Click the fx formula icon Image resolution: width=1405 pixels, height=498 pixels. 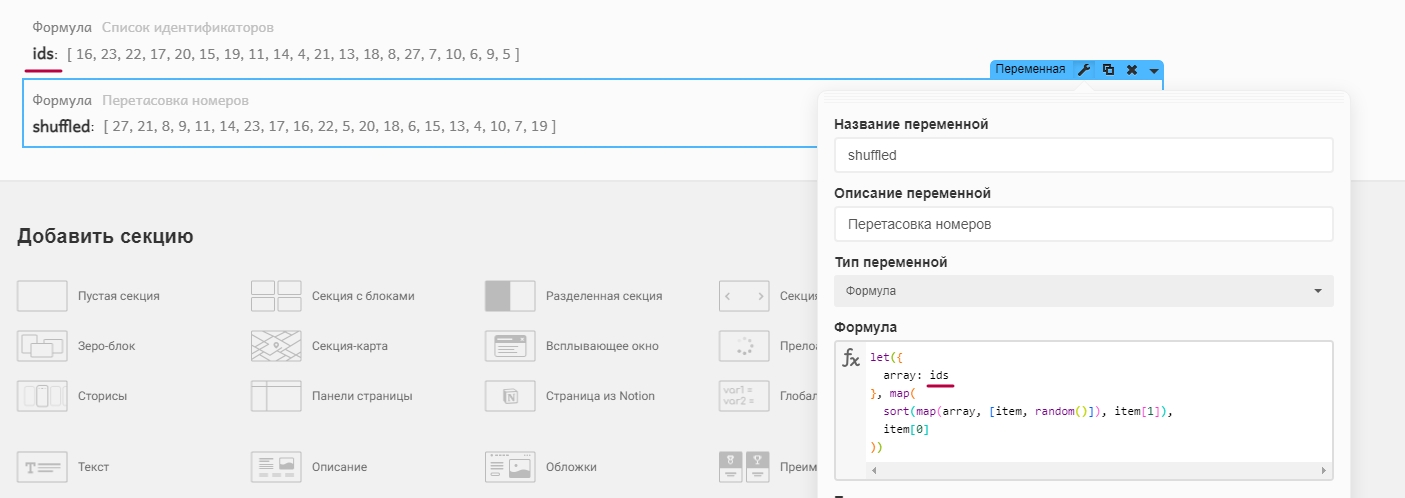click(851, 358)
